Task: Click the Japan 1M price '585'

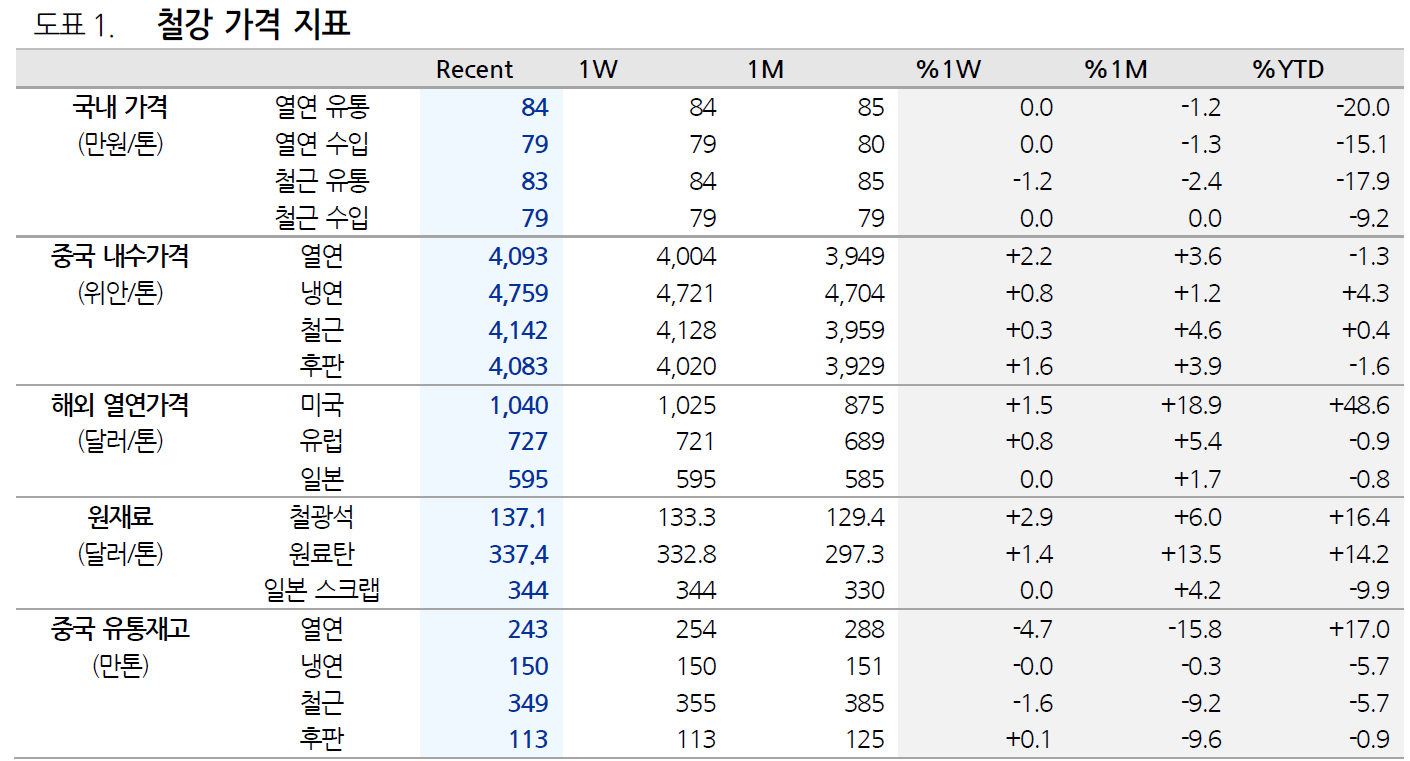Action: pyautogui.click(x=864, y=479)
